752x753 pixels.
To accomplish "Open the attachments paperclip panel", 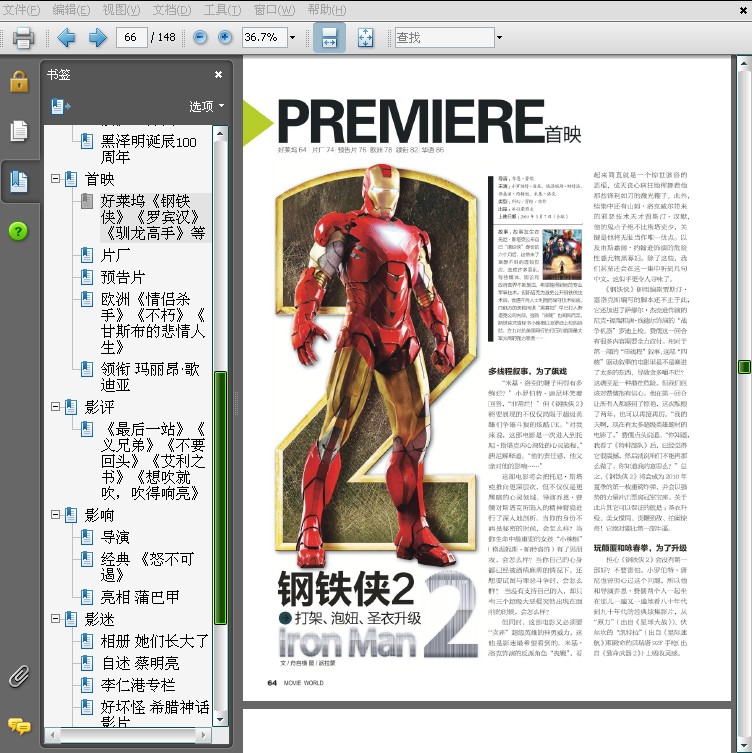I will [x=19, y=676].
